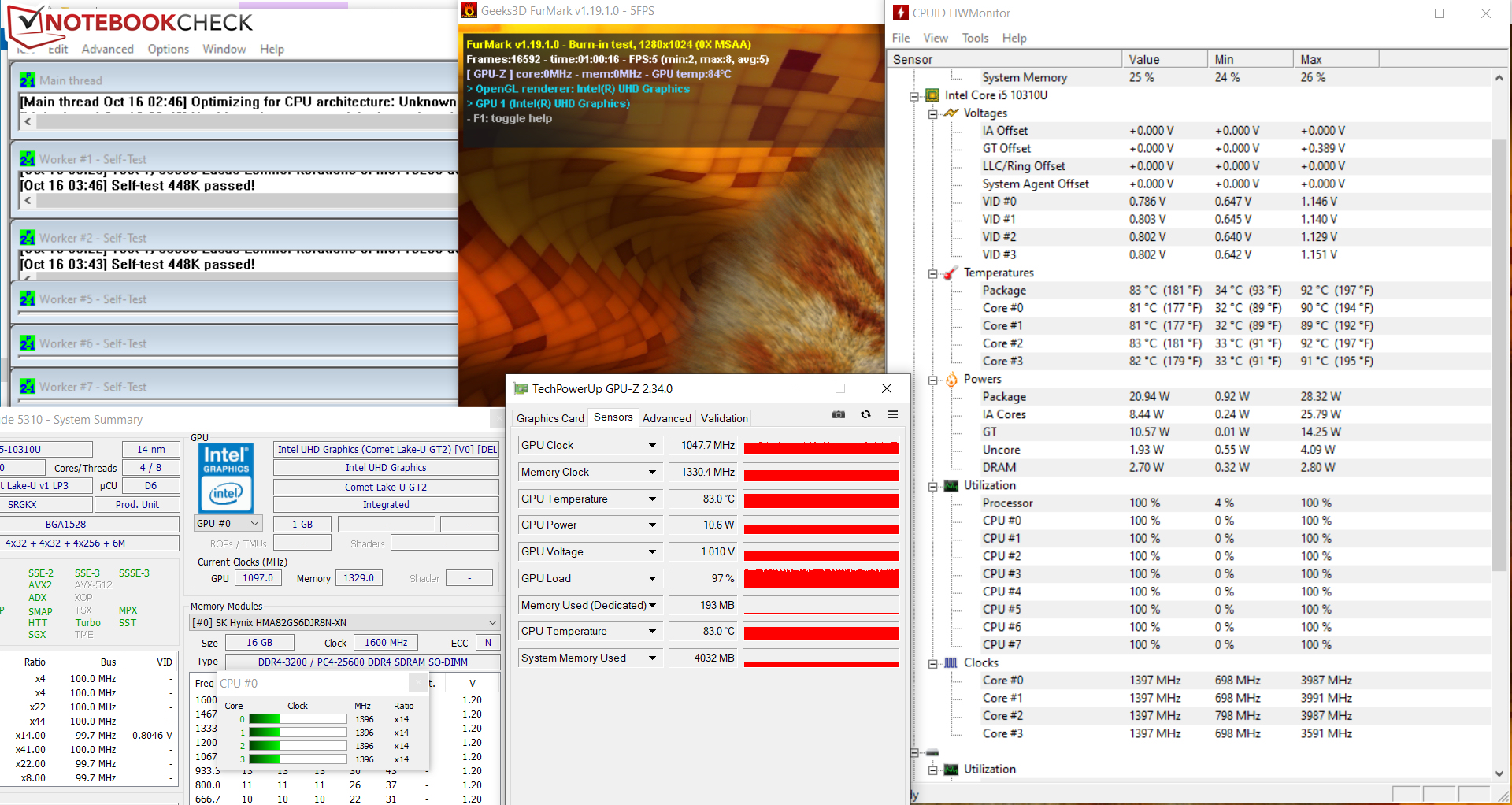Click the Worker #1 Self-Test window icon
The height and width of the screenshot is (805, 1512).
pos(28,159)
